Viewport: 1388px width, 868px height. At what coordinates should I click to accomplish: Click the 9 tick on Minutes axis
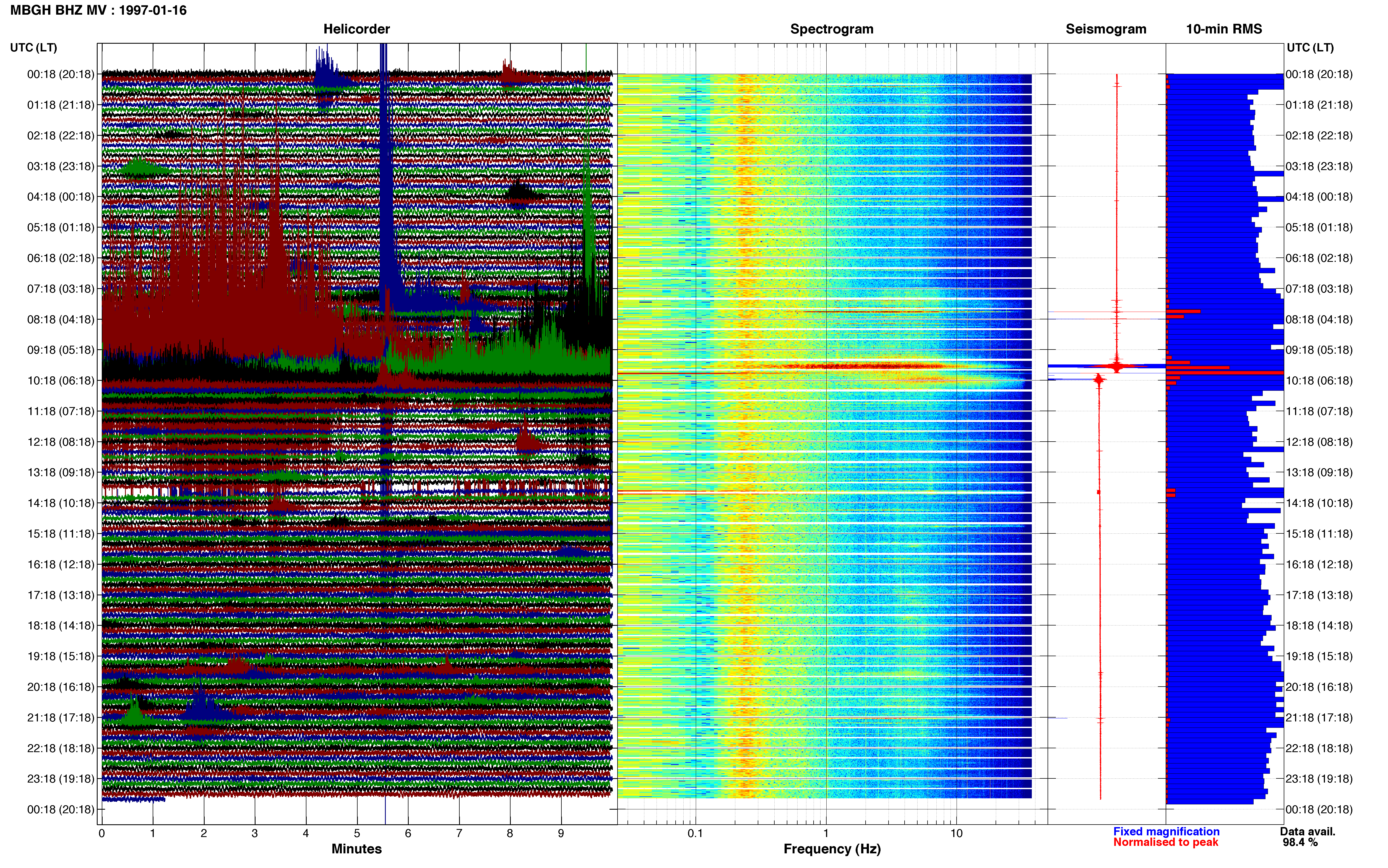561,833
